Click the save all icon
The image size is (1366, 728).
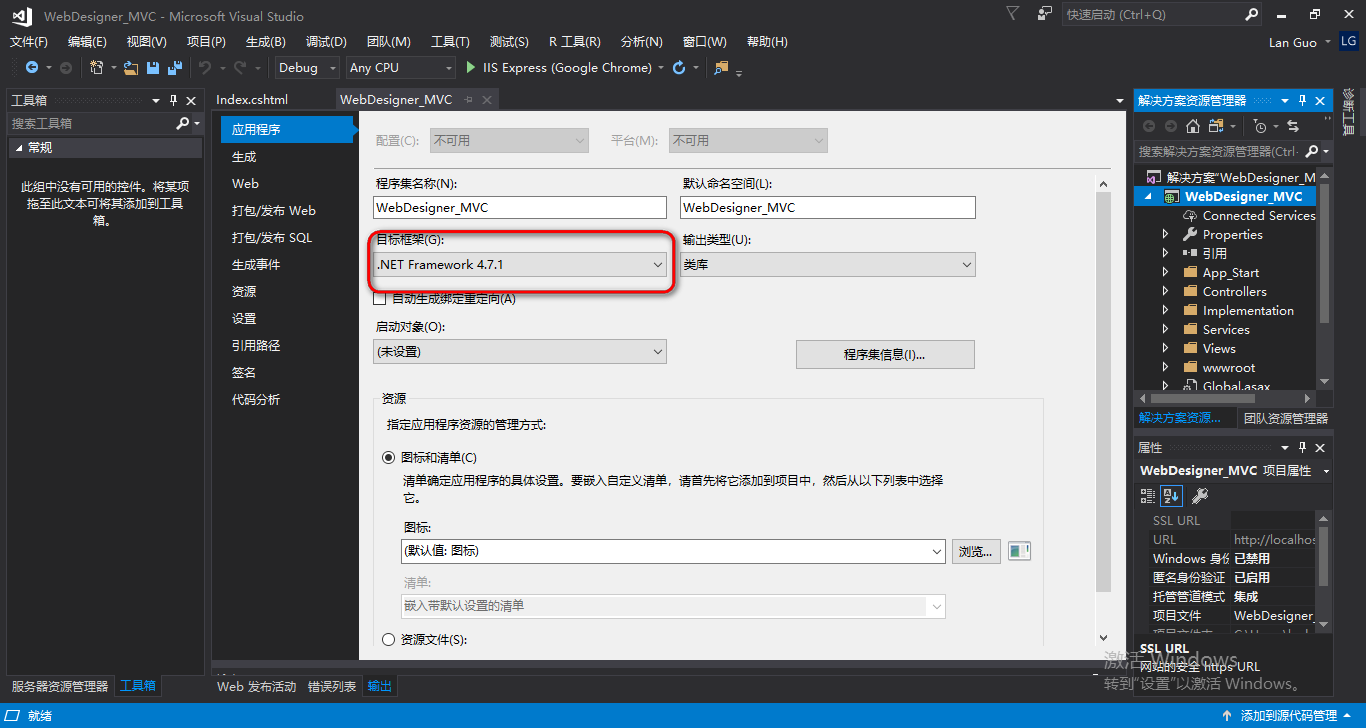point(175,68)
